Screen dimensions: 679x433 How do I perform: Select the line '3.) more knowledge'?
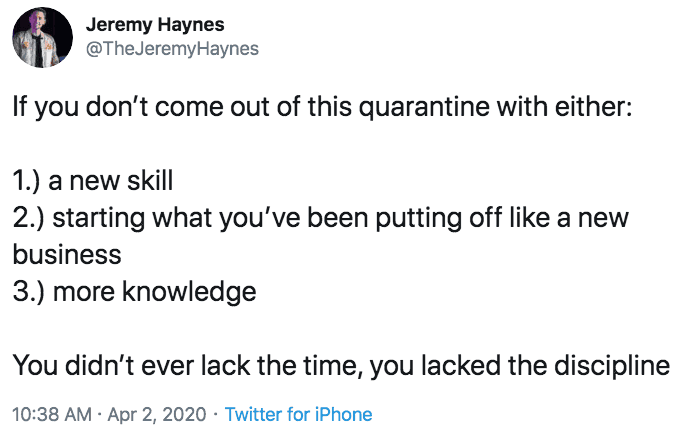click(134, 292)
